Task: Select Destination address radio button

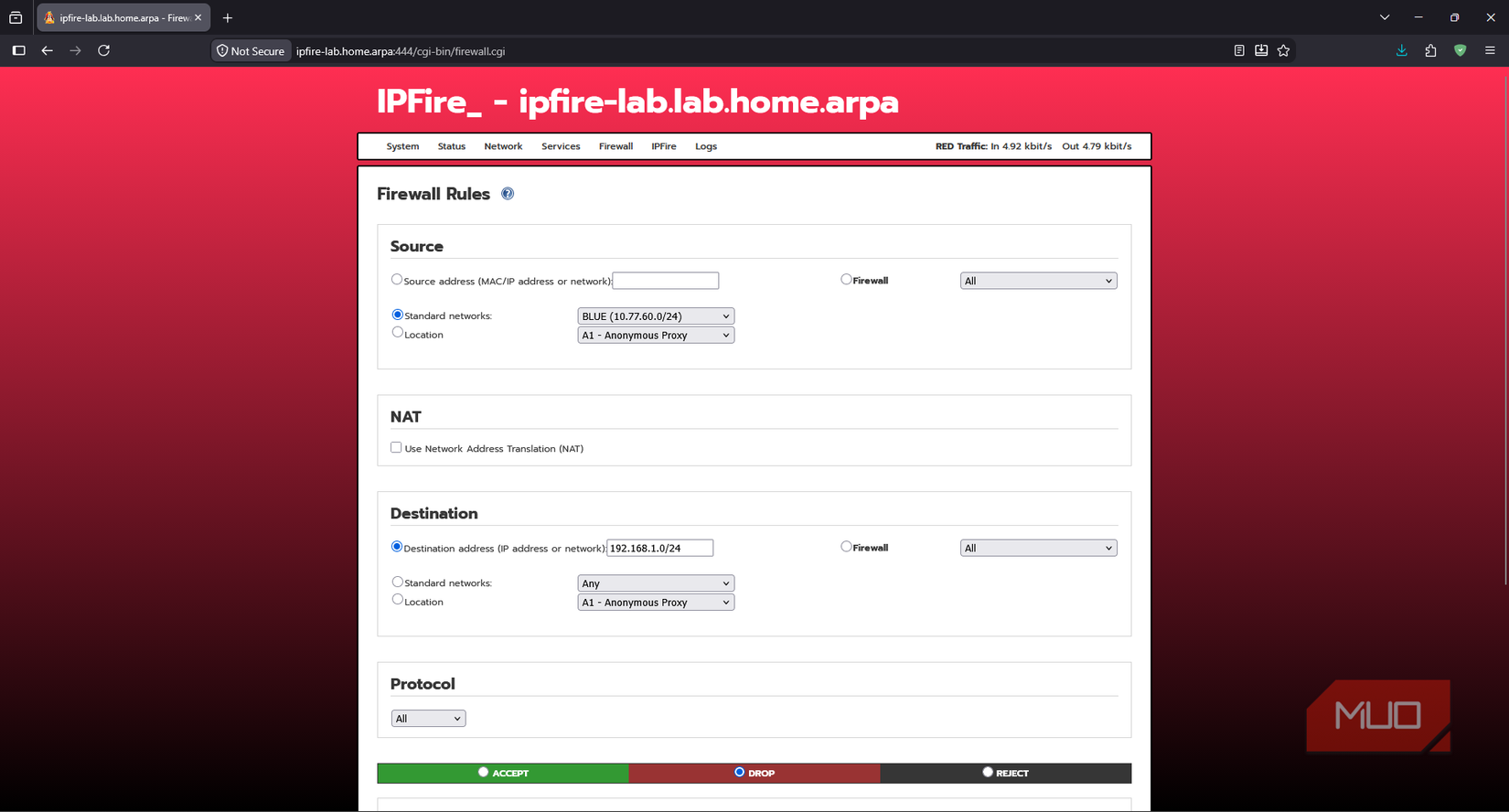Action: tap(397, 547)
